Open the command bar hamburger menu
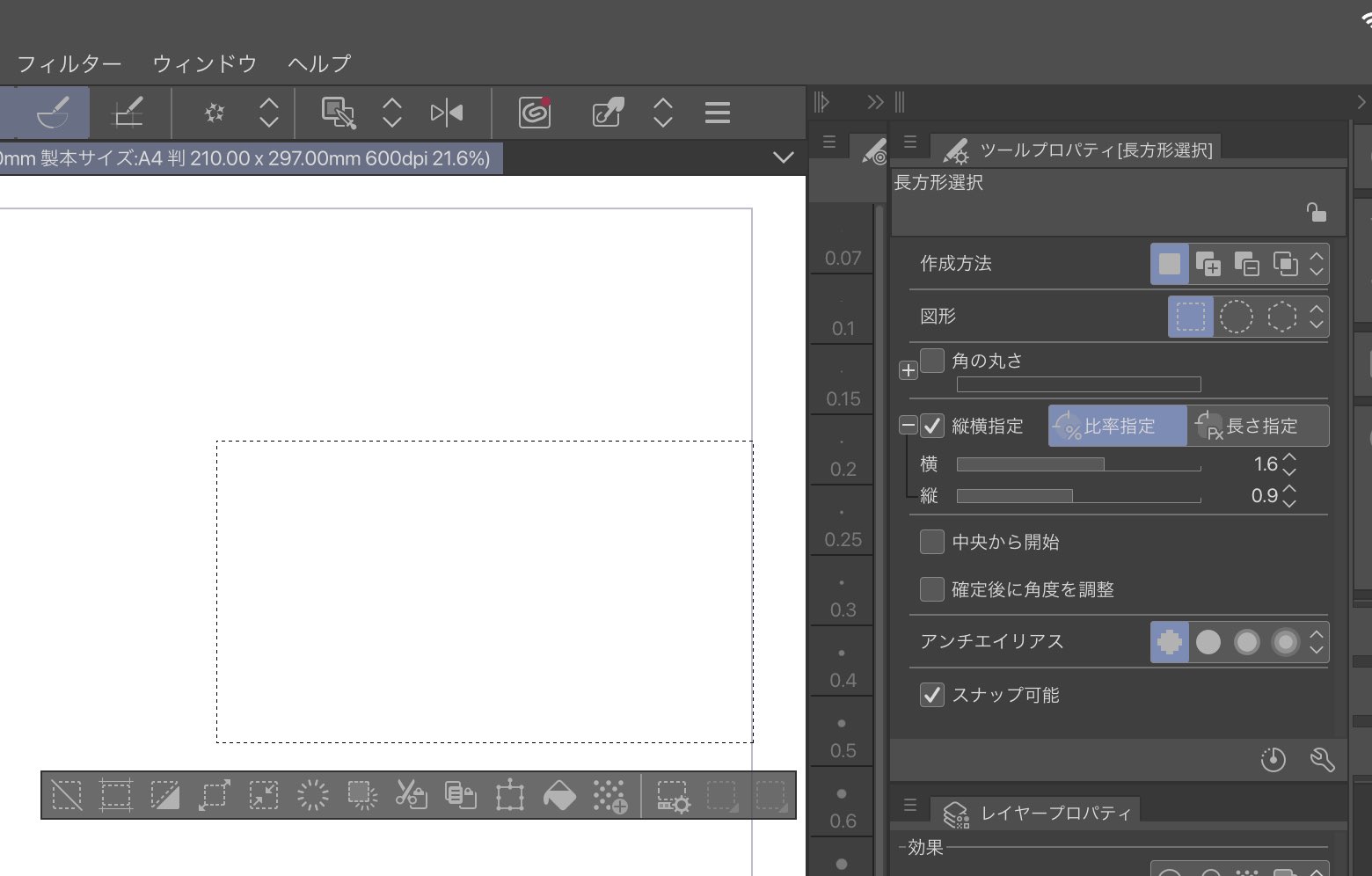 (x=718, y=113)
